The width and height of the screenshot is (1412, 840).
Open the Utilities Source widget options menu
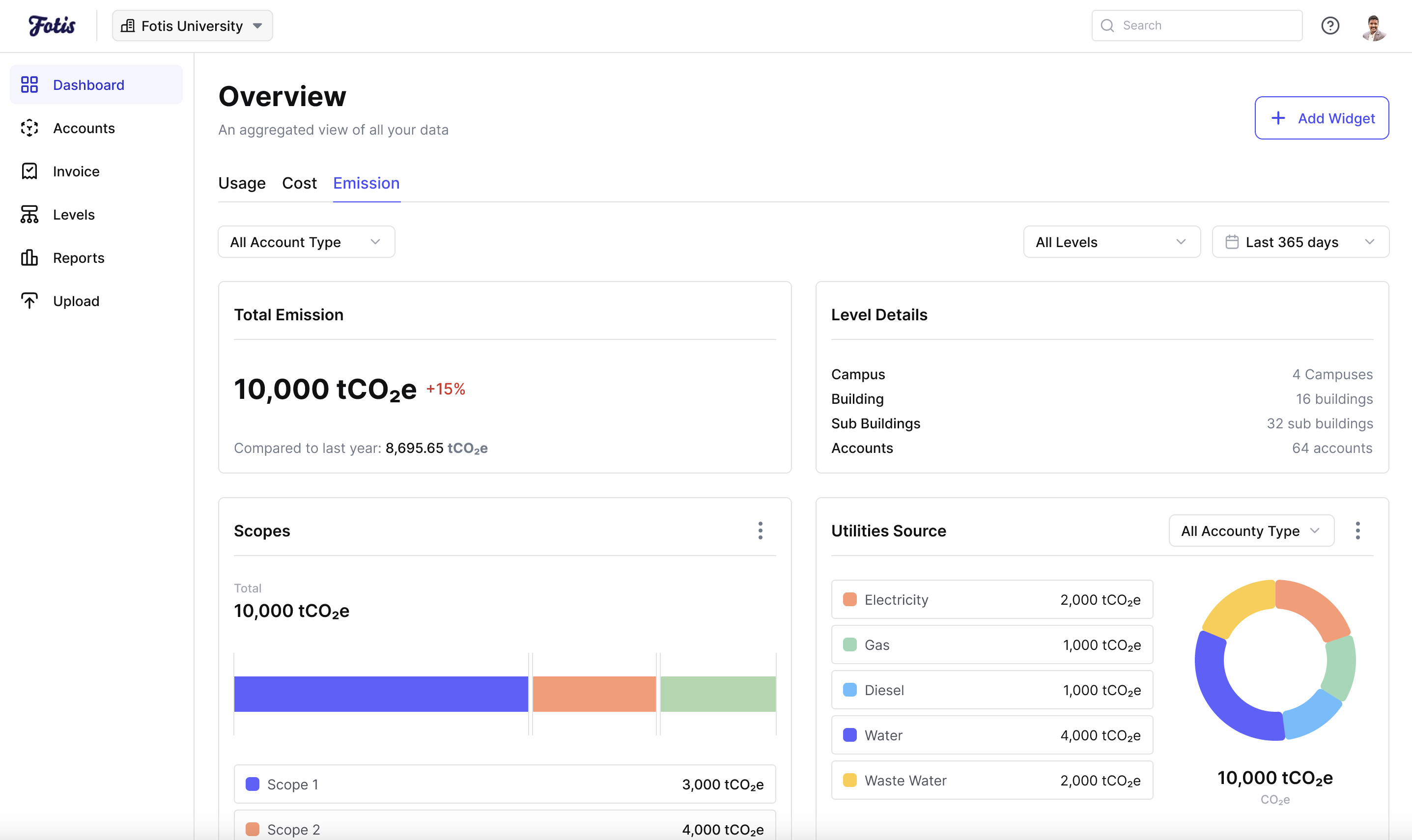(1357, 531)
